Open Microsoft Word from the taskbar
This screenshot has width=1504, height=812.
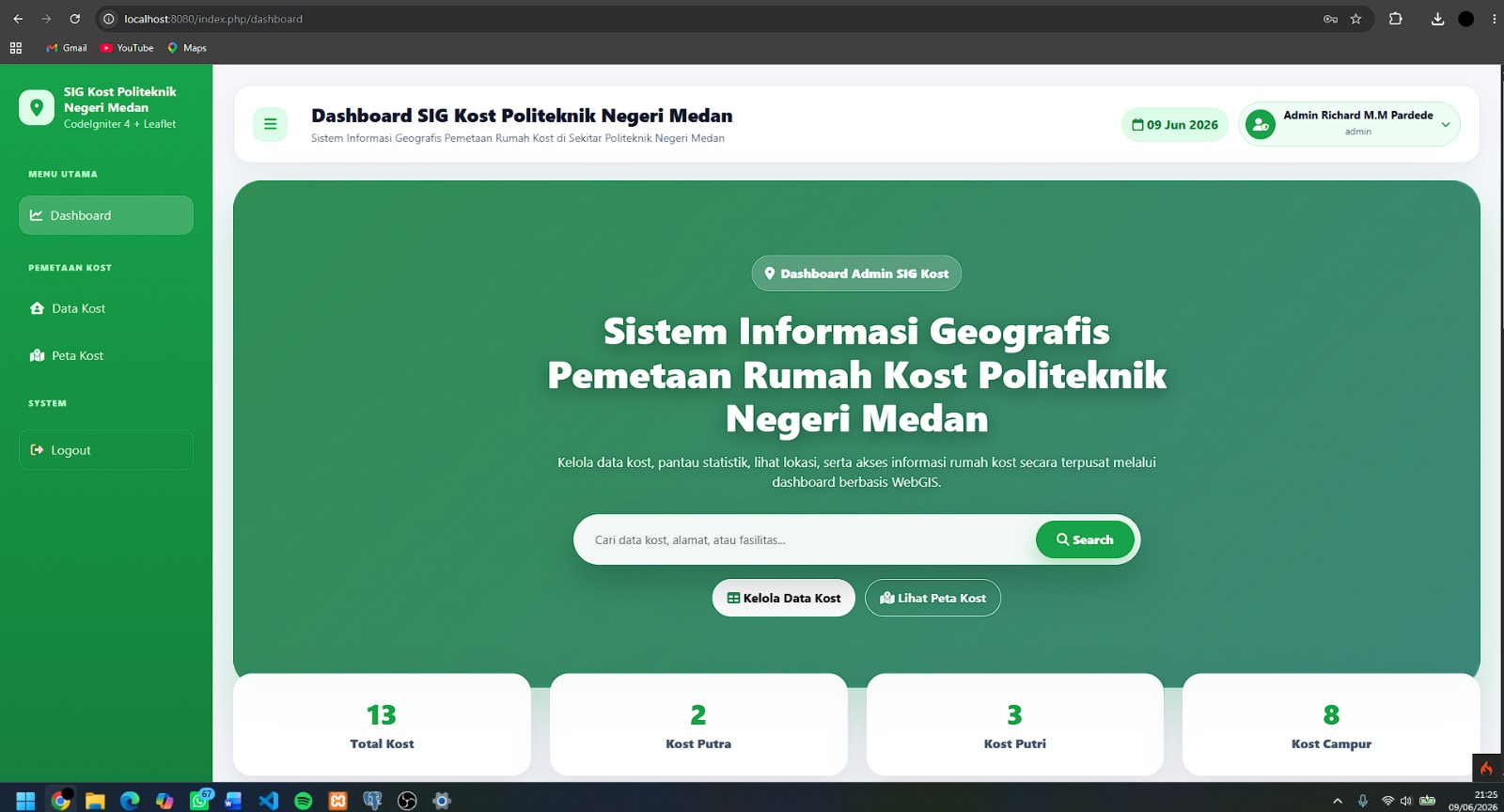coord(234,801)
